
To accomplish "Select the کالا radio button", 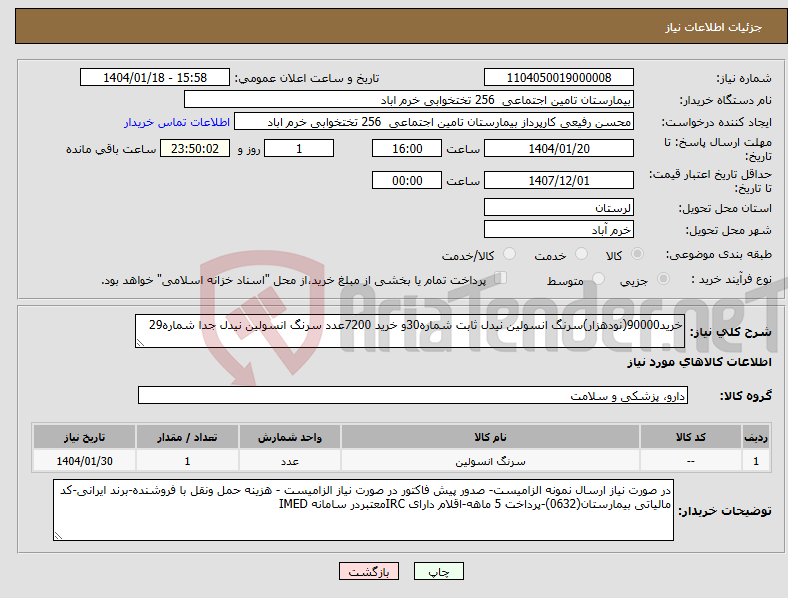I will (x=637, y=254).
